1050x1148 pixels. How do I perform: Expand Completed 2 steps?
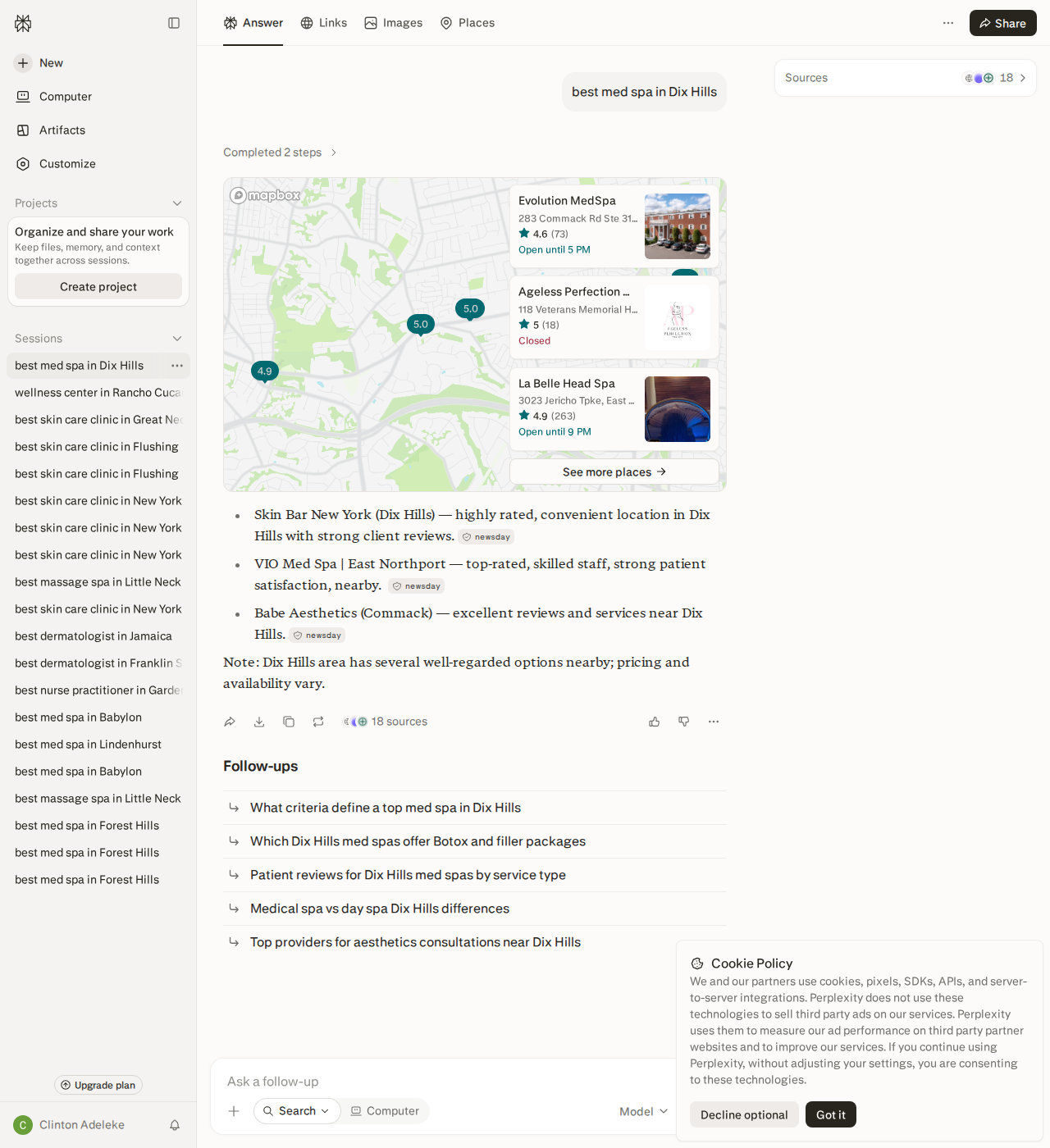[281, 153]
